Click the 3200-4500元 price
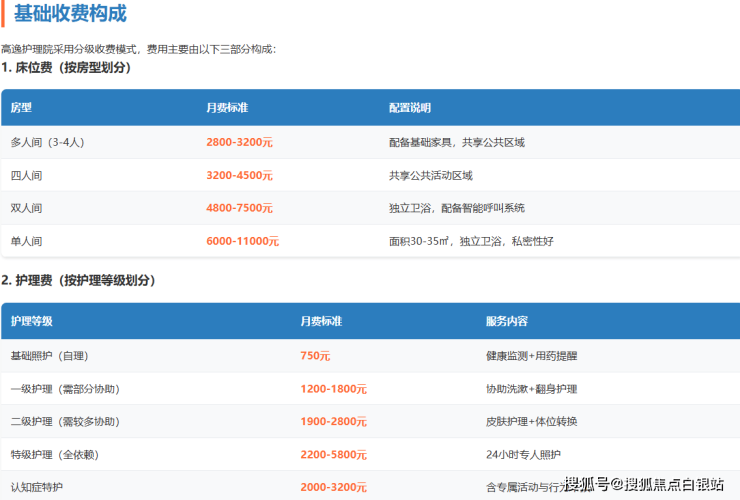Viewport: 740px width, 500px height. 239,175
